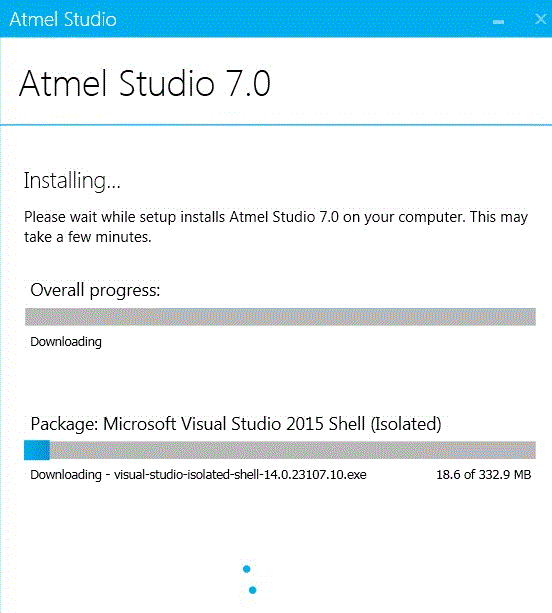This screenshot has width=552, height=613.
Task: Click the overall progress bar
Action: pyautogui.click(x=280, y=317)
